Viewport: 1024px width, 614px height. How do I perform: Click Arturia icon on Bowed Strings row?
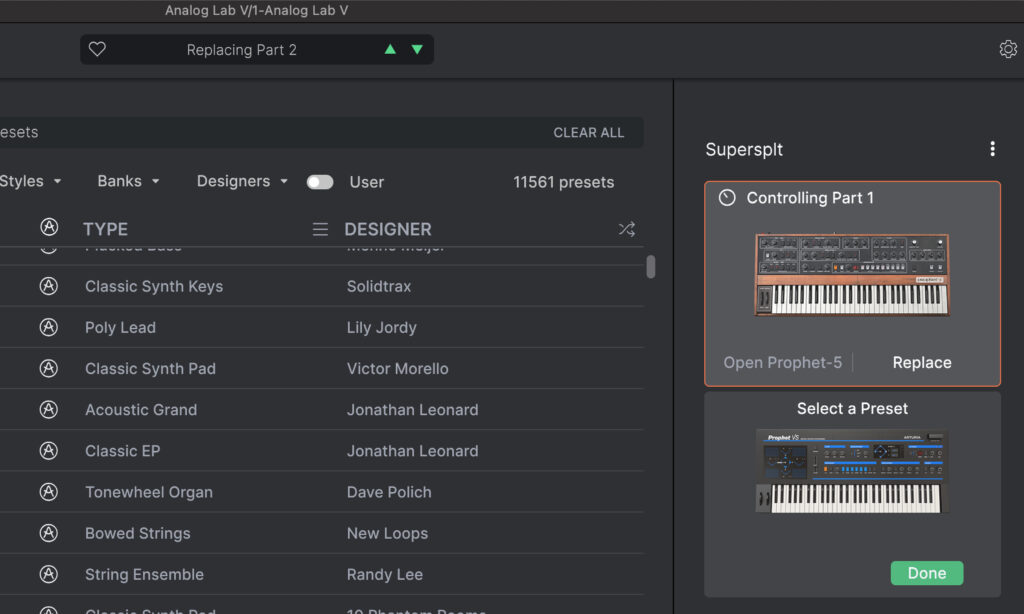(49, 533)
